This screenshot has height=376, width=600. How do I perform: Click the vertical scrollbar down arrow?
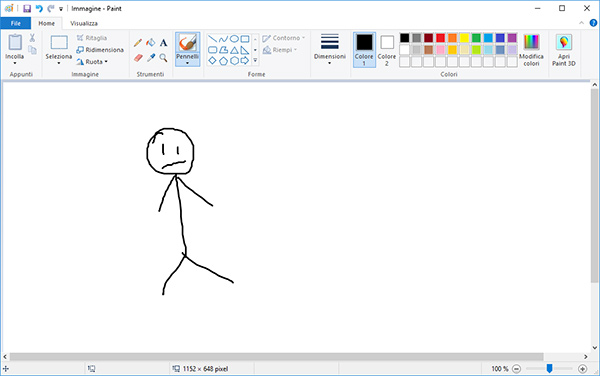[595, 348]
